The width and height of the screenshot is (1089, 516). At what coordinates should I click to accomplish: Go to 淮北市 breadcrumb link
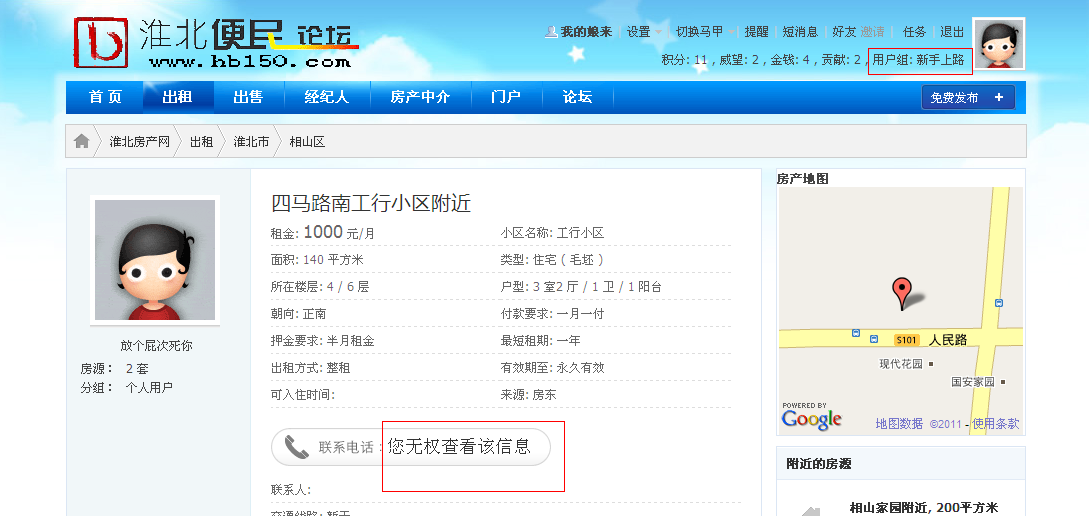point(251,142)
